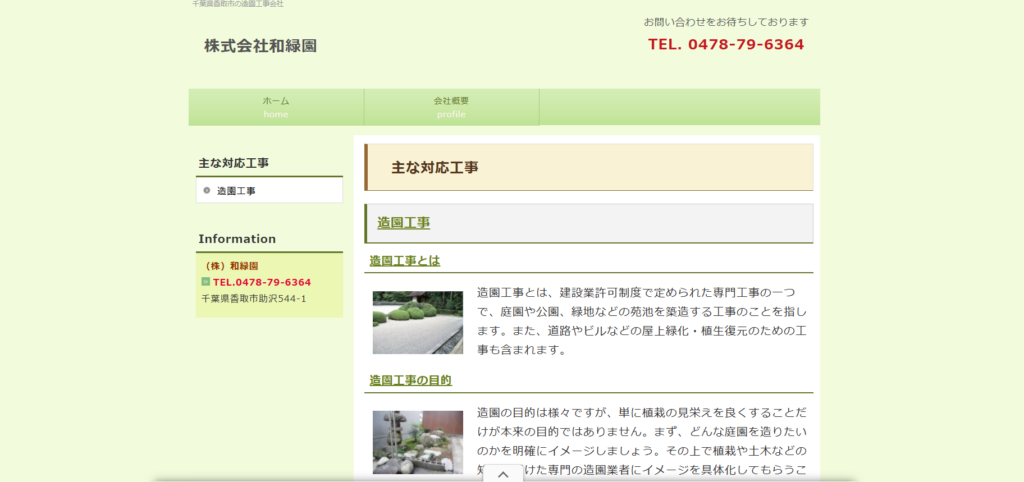
Task: Click the green arrow icon before TEL
Action: pyautogui.click(x=206, y=282)
